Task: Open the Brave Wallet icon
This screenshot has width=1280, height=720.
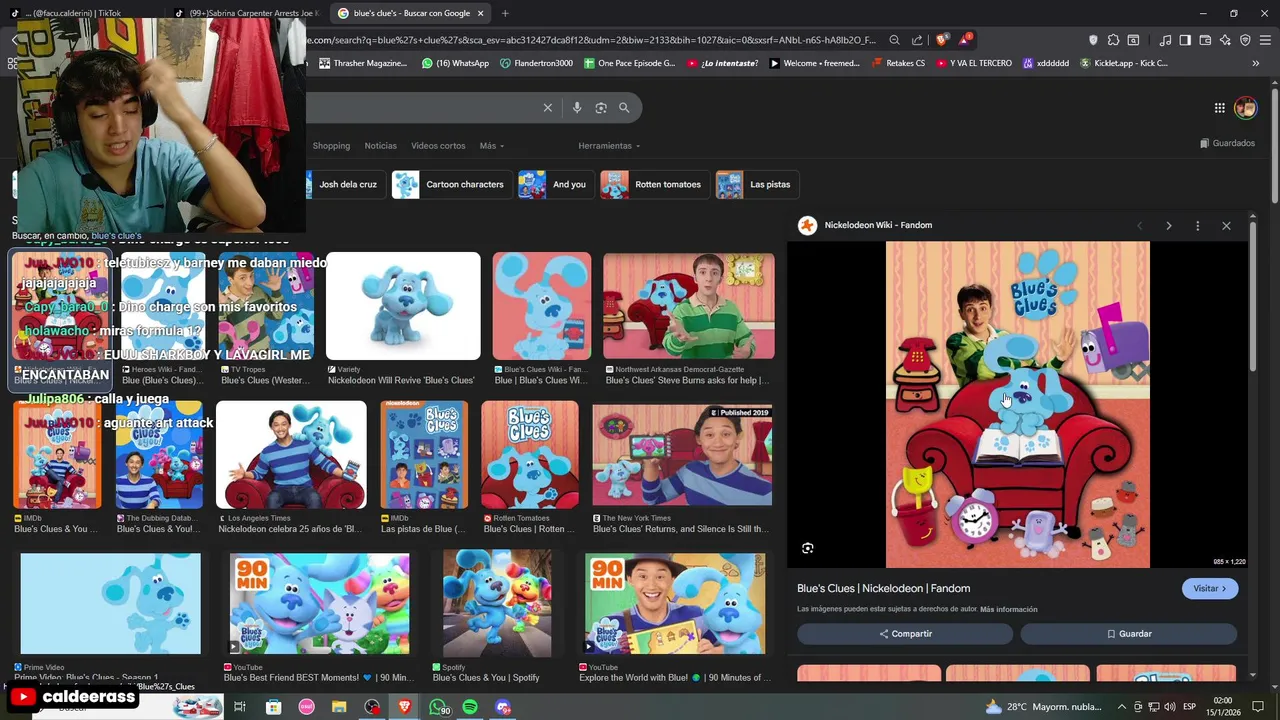Action: 1205,40
